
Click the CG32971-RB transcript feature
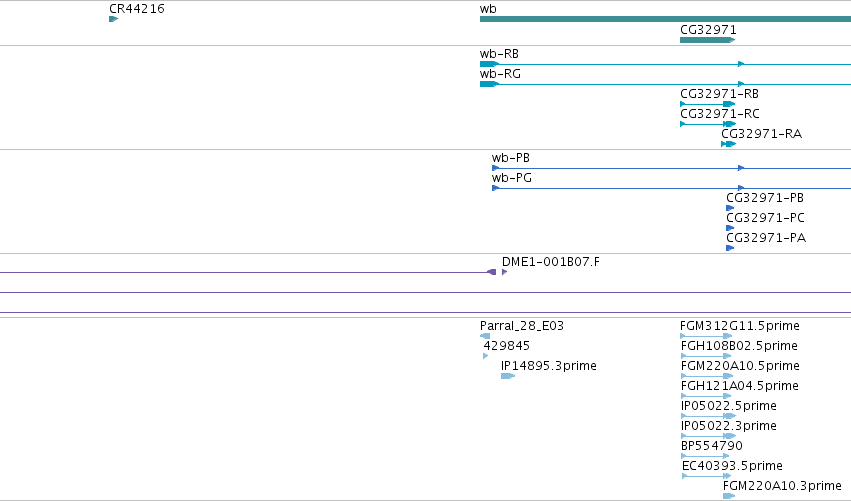(708, 104)
